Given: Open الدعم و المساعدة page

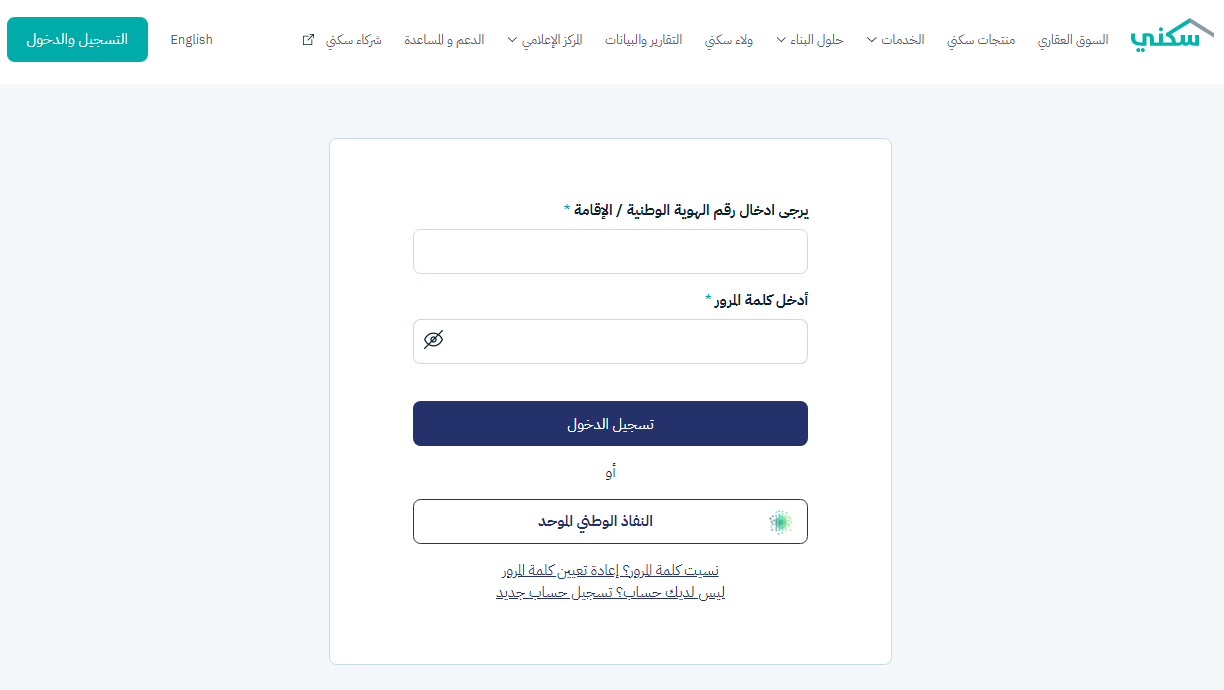Looking at the screenshot, I should (x=444, y=40).
